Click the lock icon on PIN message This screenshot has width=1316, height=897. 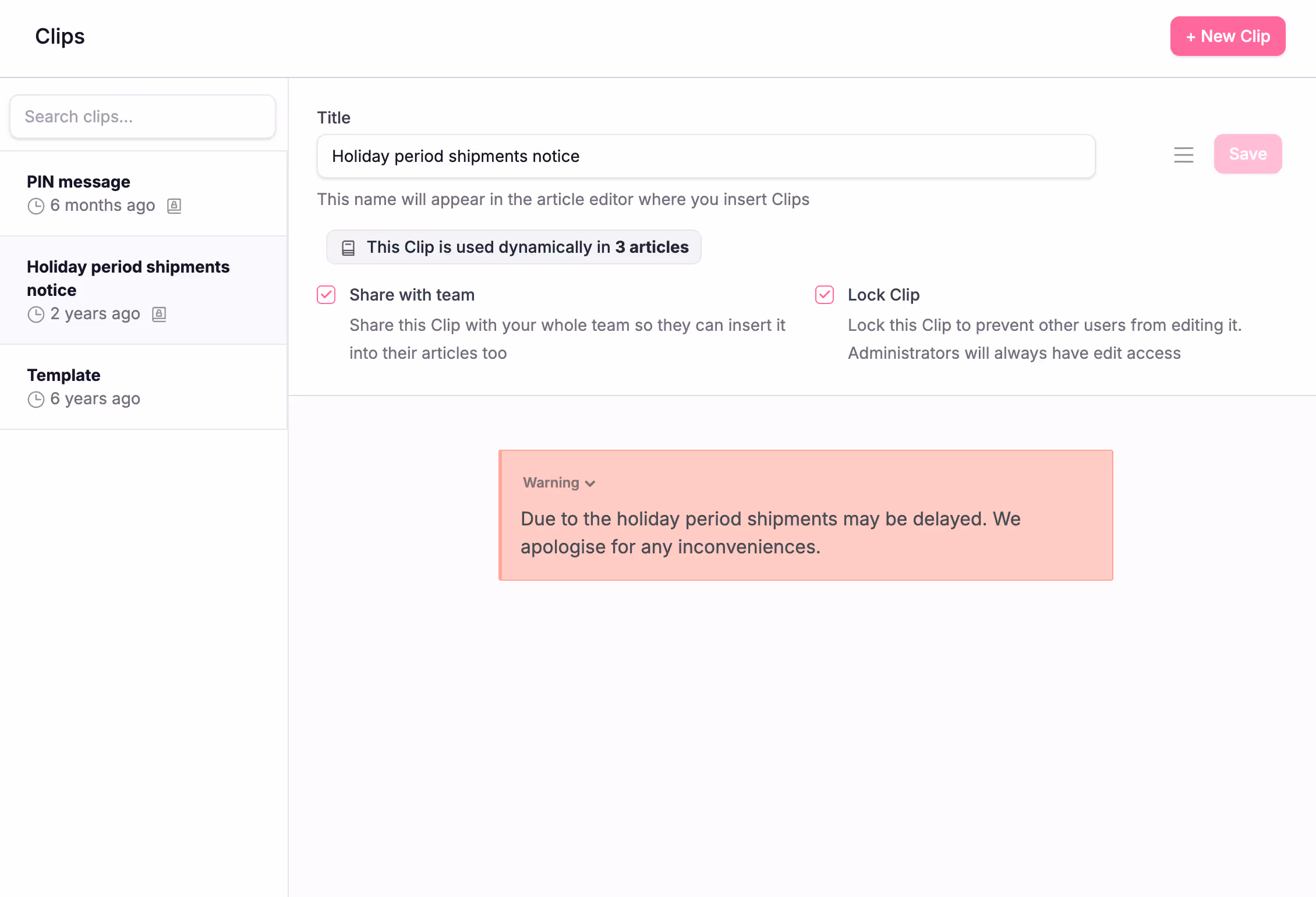click(x=174, y=206)
